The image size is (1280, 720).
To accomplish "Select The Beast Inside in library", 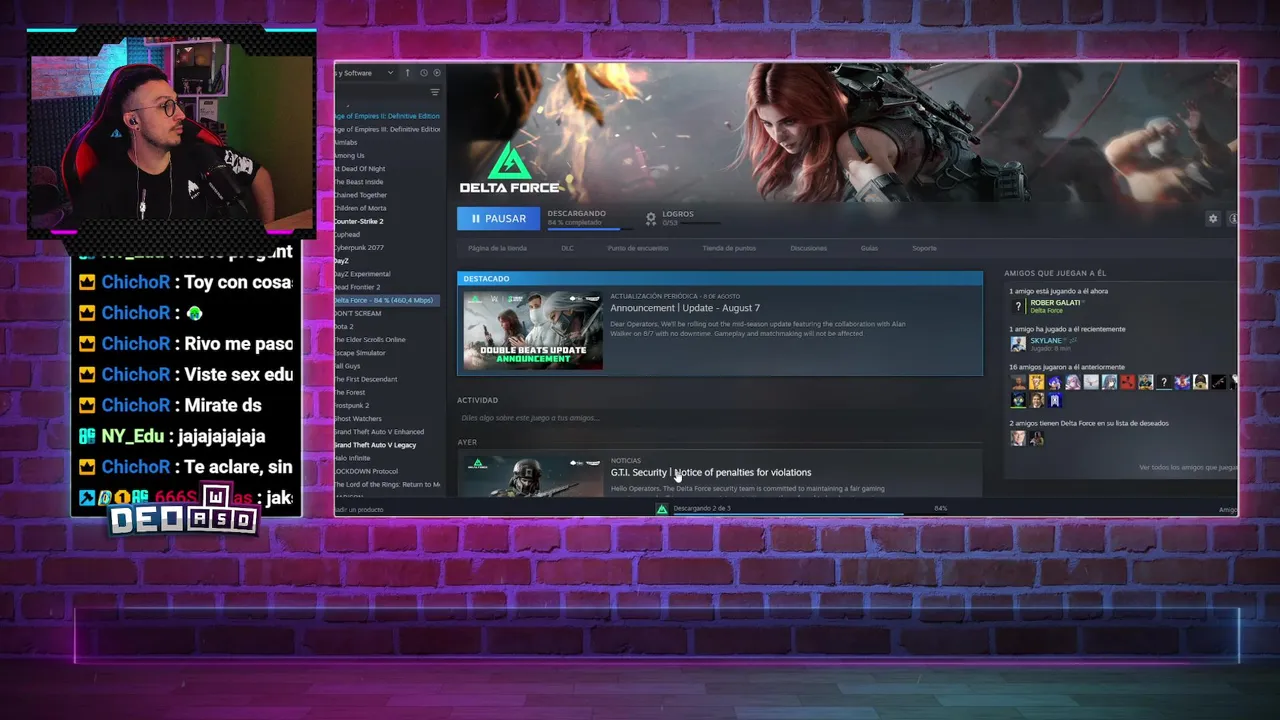I will tap(359, 182).
